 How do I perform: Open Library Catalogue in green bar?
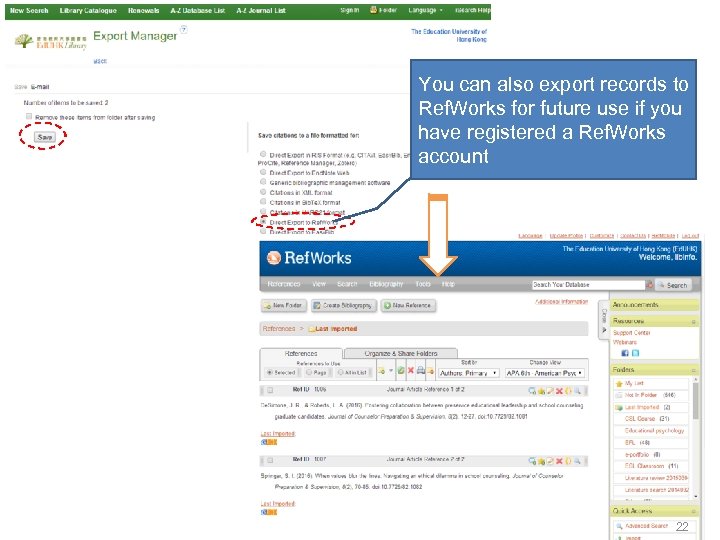click(x=88, y=10)
